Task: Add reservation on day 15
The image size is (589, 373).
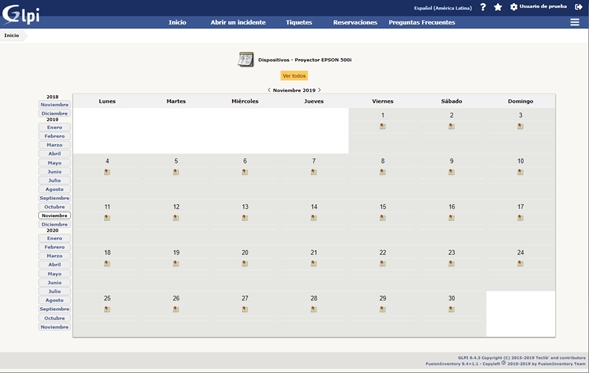Action: point(382,218)
